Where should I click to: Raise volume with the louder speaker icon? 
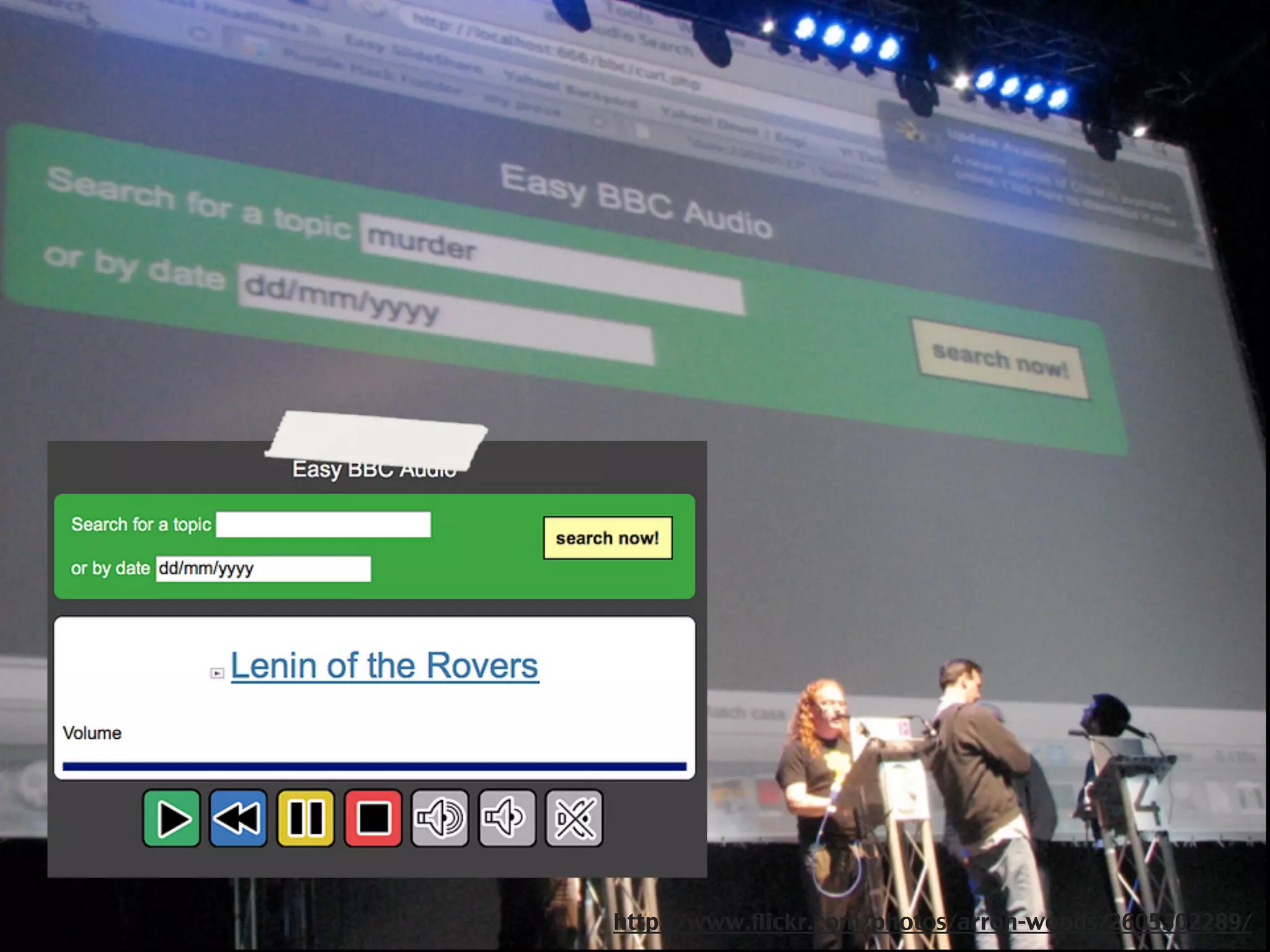coord(440,818)
